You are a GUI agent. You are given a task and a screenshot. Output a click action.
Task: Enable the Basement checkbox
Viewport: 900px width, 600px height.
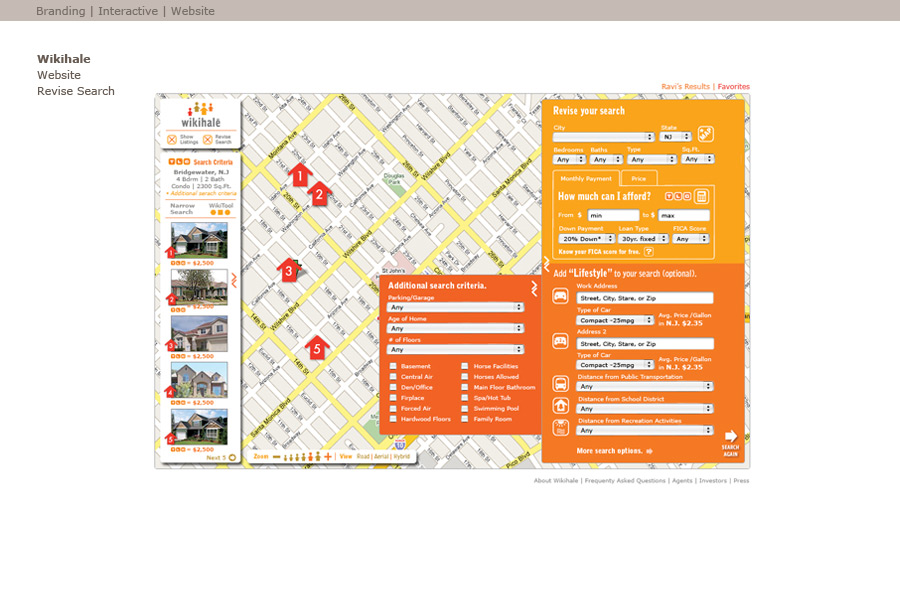[393, 366]
